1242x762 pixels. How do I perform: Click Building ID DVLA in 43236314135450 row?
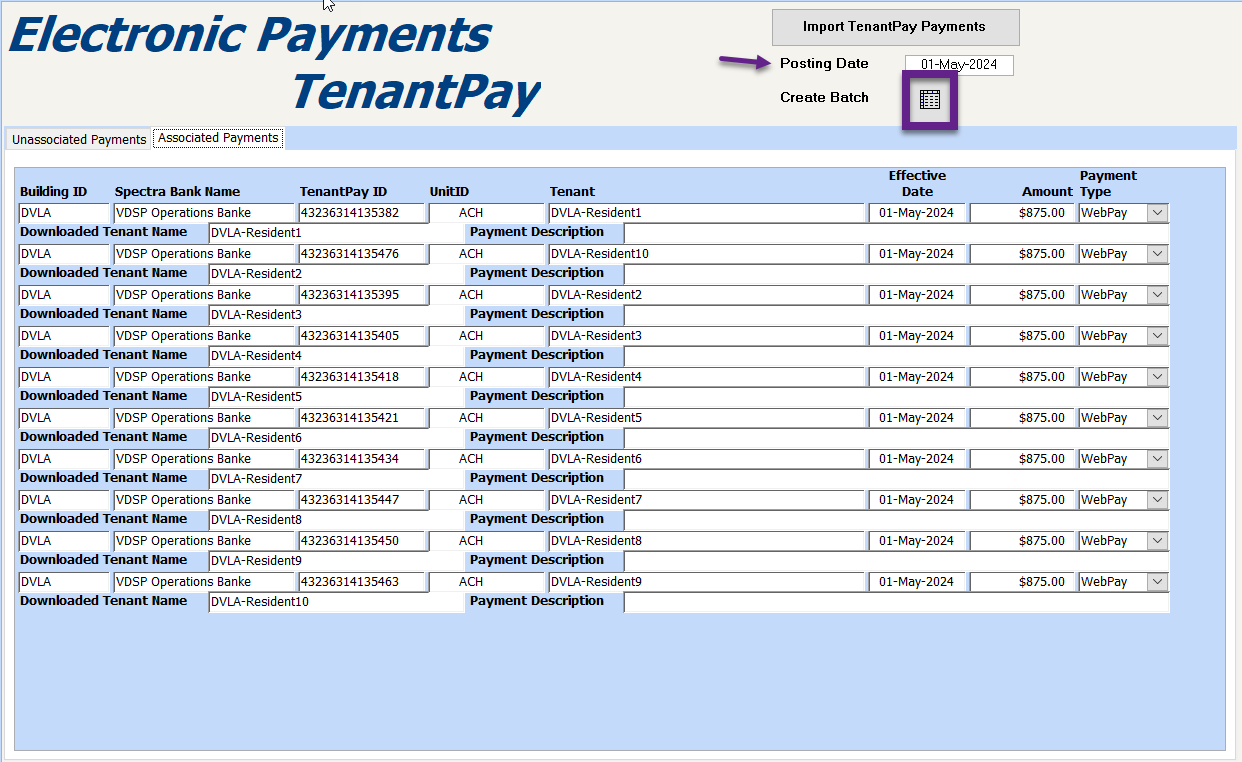(64, 541)
